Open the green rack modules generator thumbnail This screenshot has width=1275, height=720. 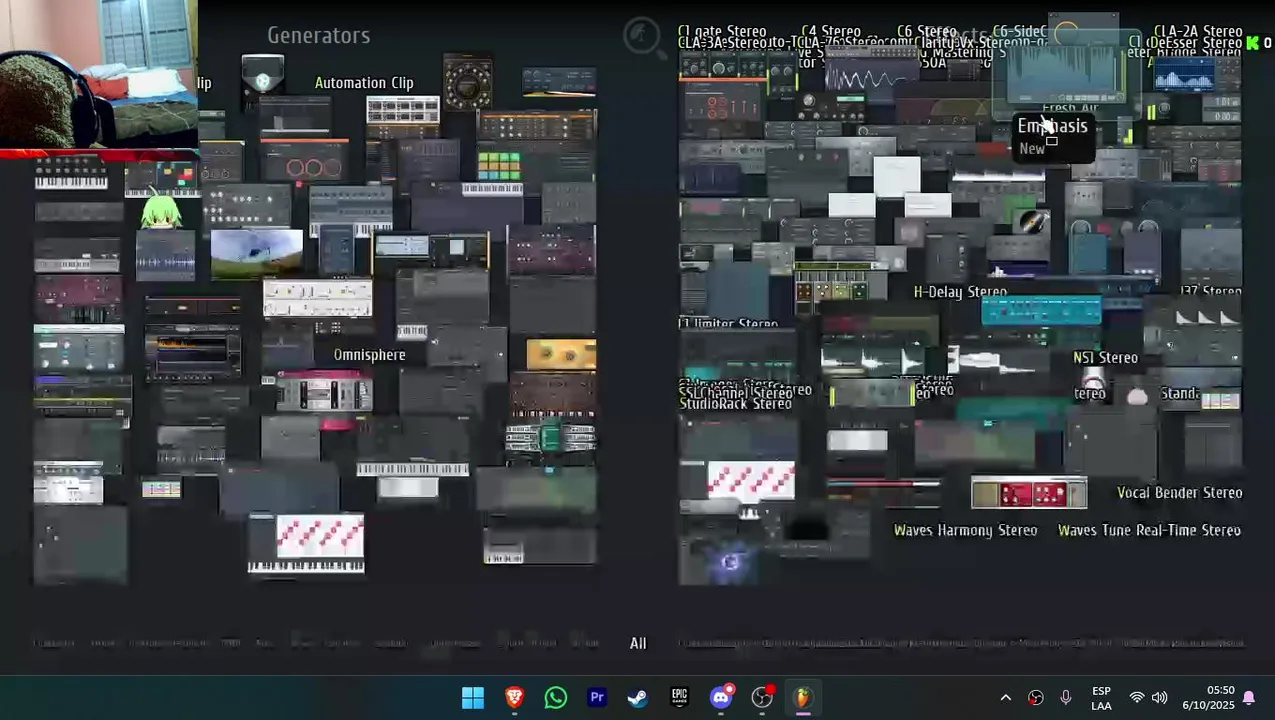coord(550,438)
